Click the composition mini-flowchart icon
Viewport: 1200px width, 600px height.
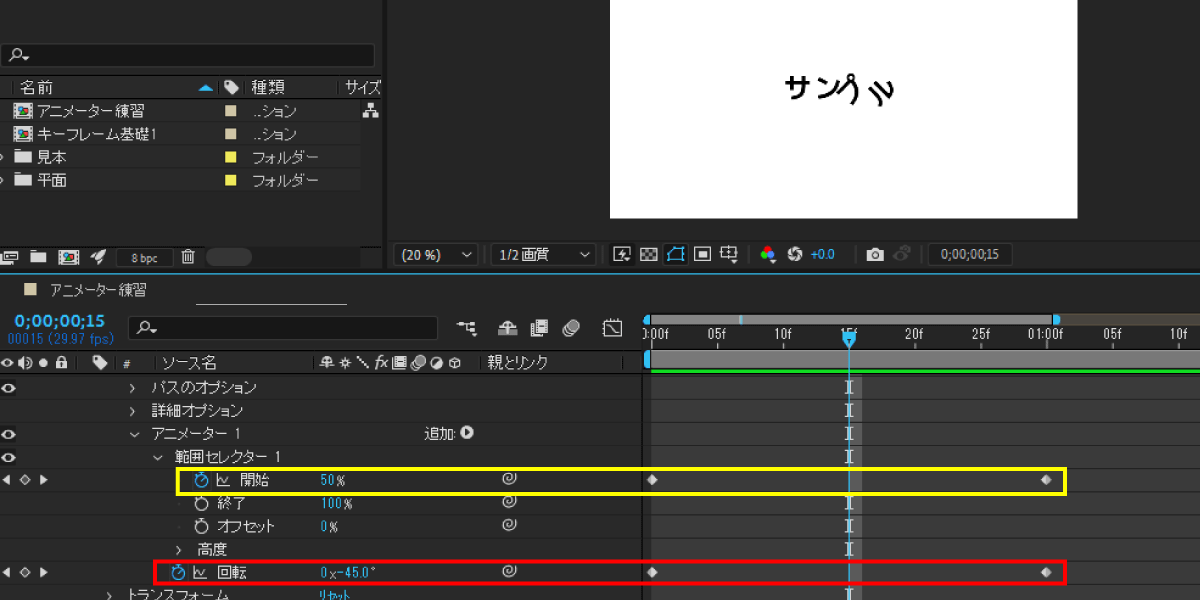[x=466, y=327]
